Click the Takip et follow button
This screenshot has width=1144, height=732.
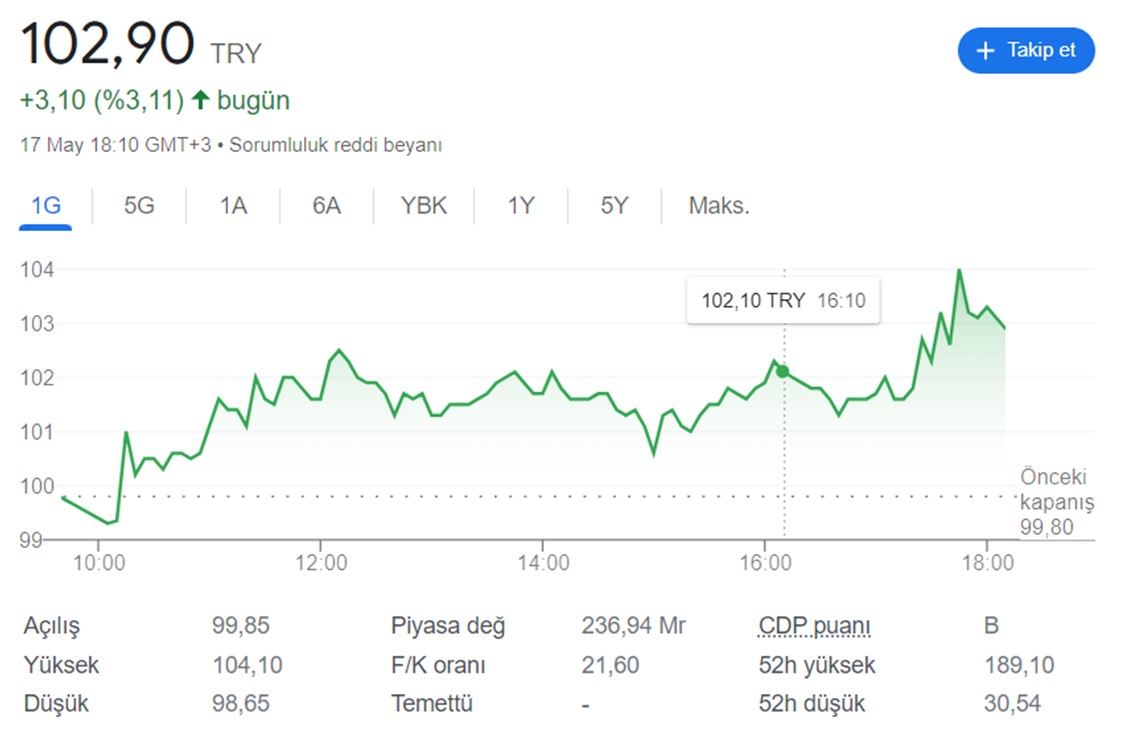click(1026, 50)
